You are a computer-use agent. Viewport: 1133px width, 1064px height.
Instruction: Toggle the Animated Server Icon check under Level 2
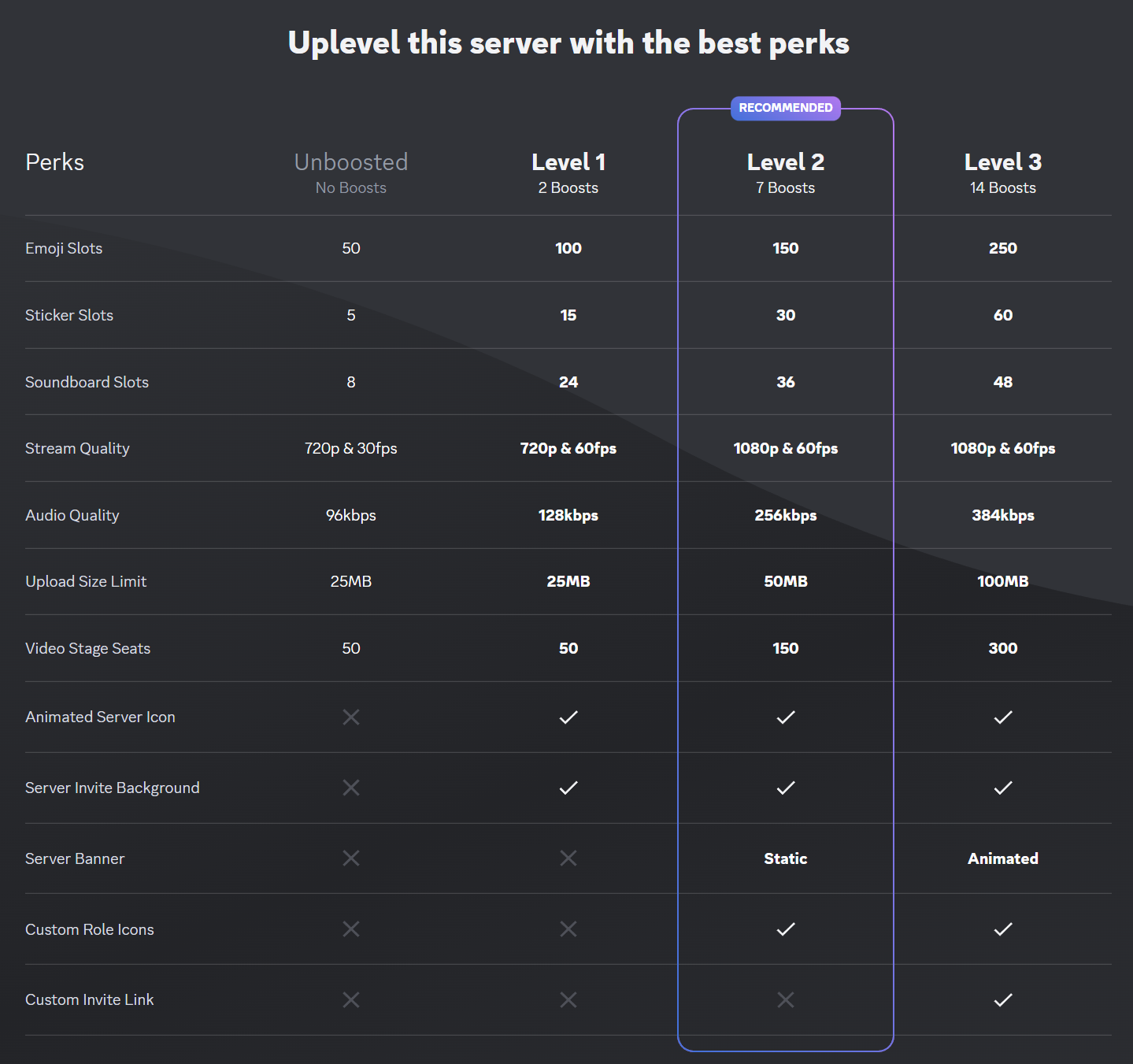(x=785, y=717)
